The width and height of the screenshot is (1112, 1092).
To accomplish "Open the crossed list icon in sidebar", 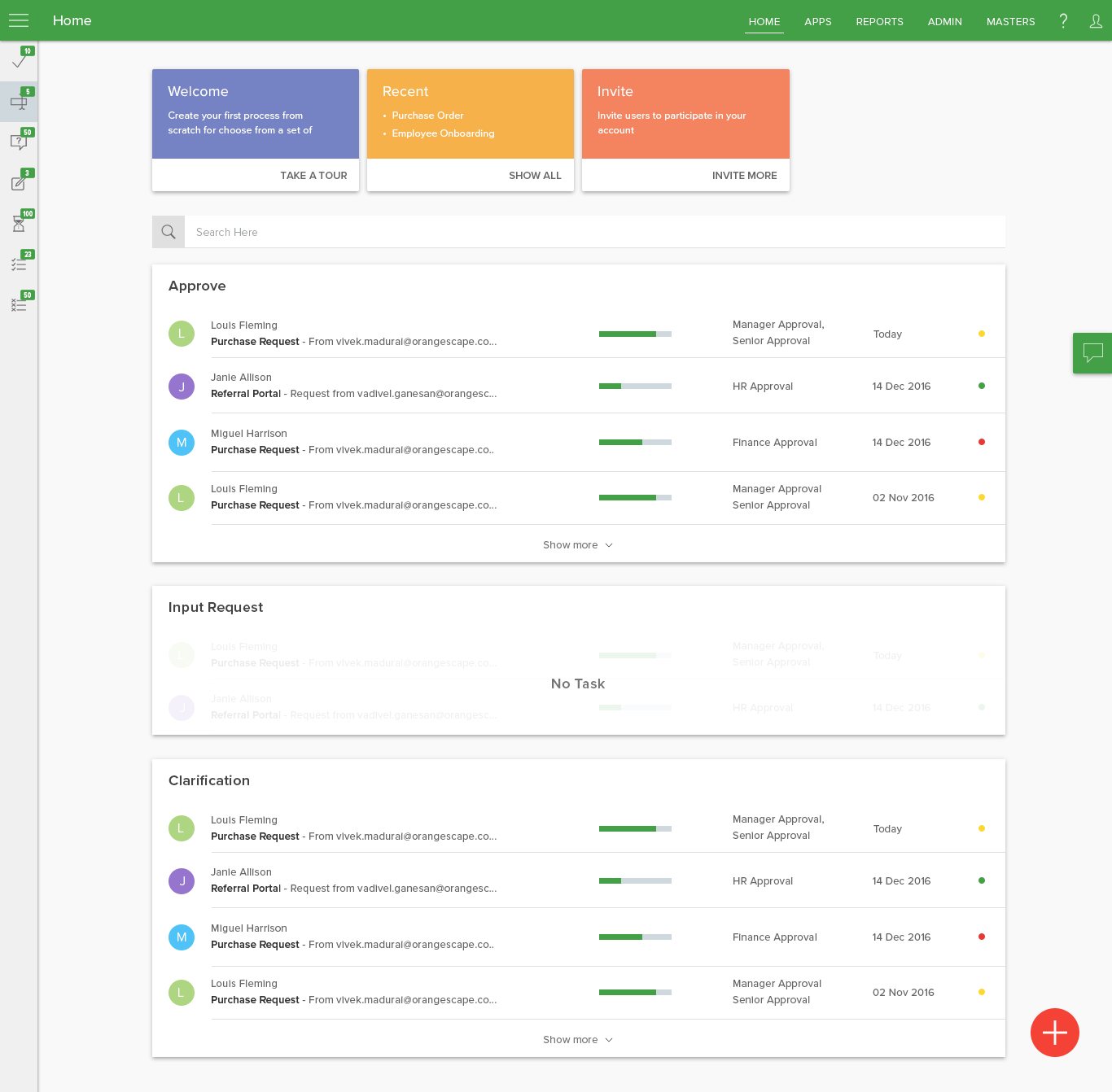I will tap(19, 305).
